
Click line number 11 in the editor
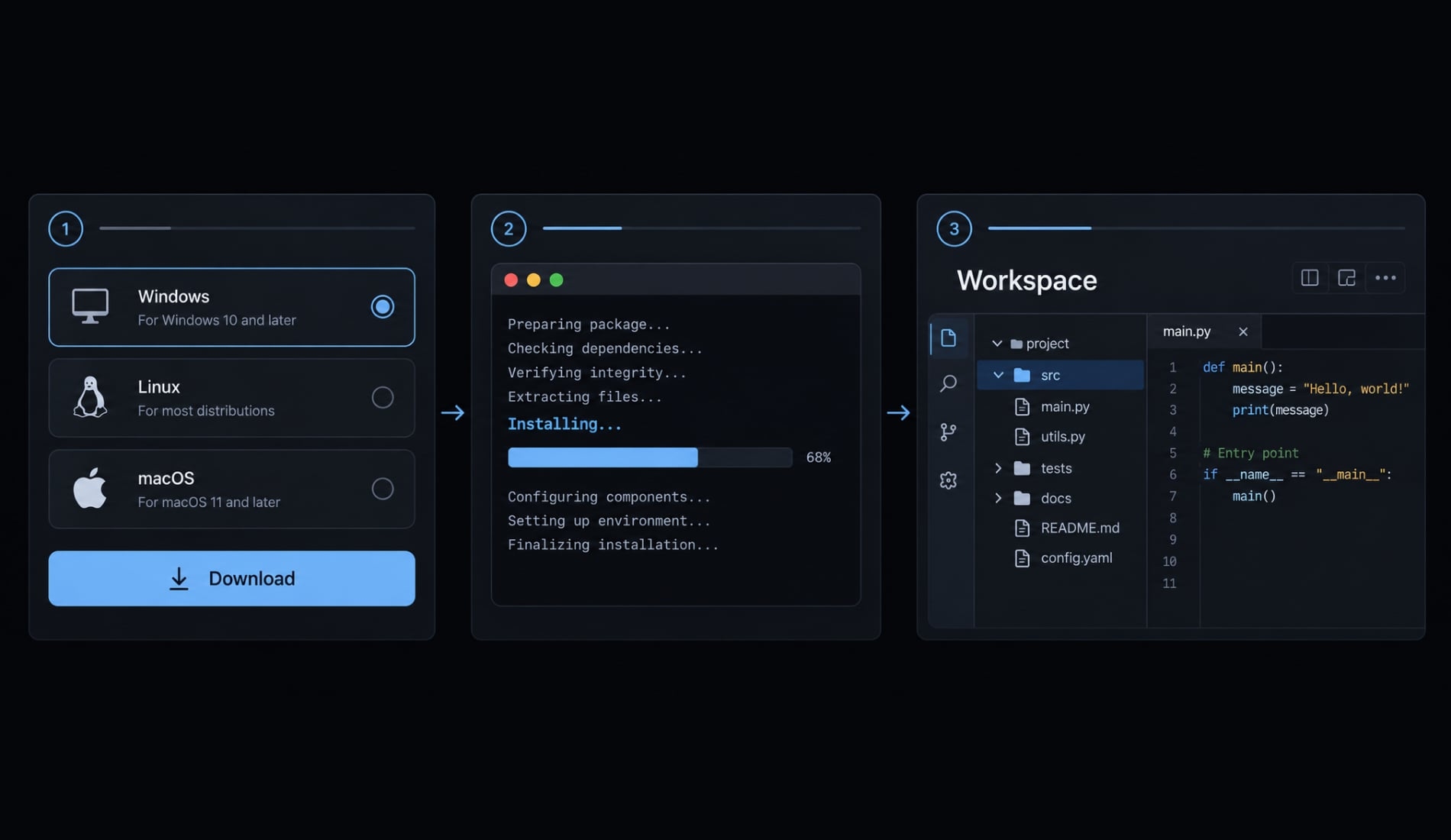pos(1169,583)
